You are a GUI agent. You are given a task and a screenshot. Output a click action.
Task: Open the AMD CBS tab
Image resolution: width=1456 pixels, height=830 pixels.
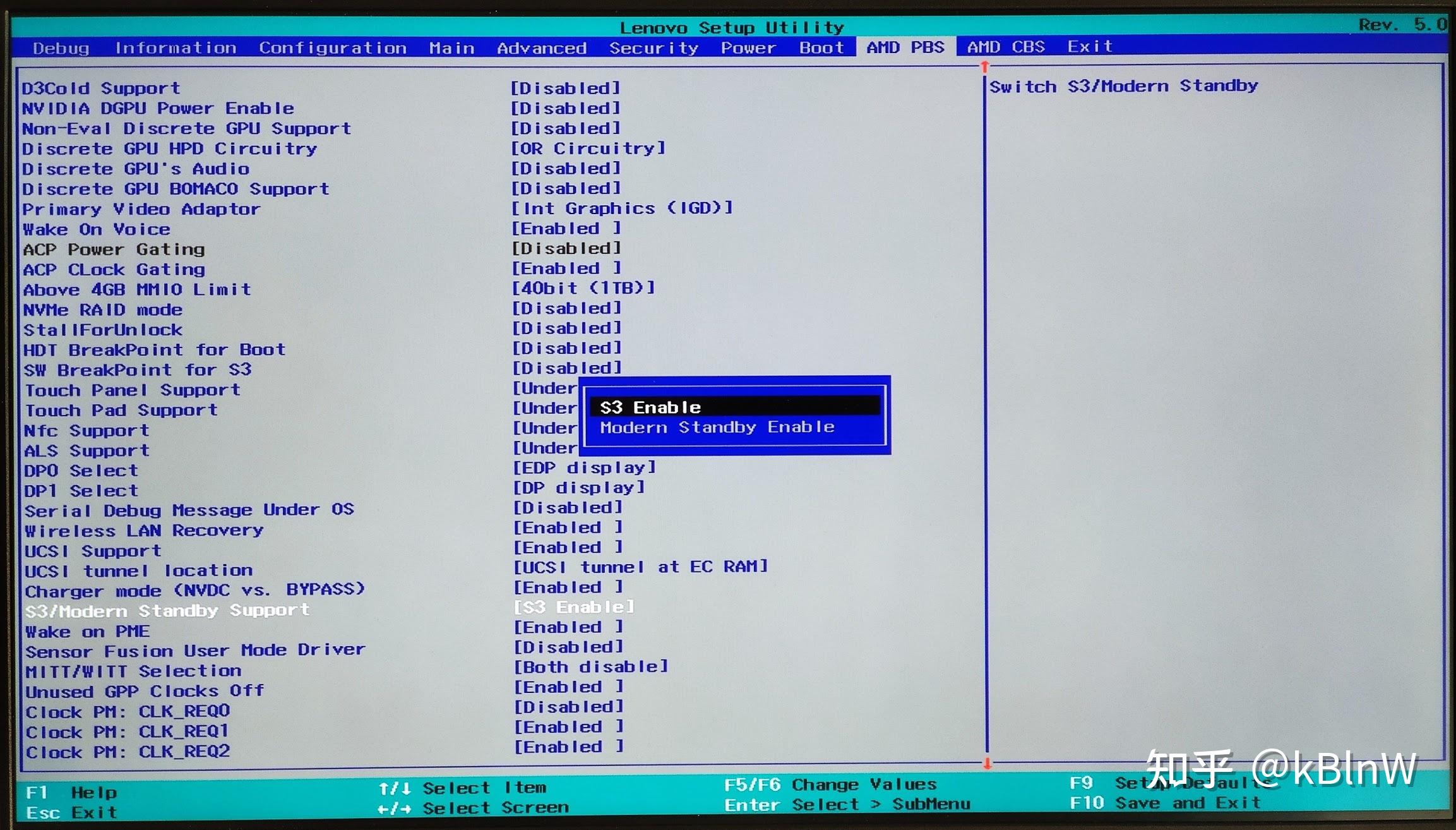pyautogui.click(x=1005, y=46)
